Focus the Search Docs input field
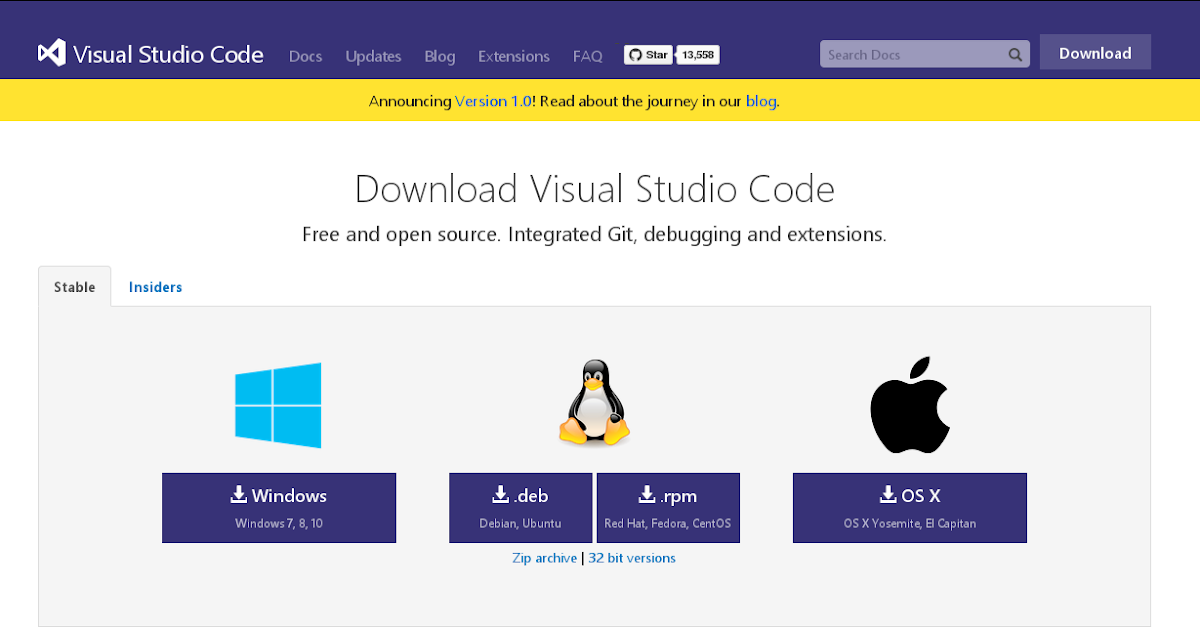 pyautogui.click(x=925, y=54)
